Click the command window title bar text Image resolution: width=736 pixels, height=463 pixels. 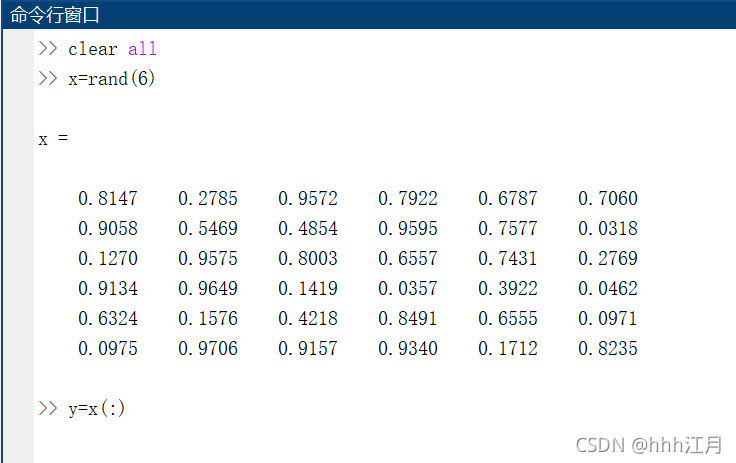[54, 15]
